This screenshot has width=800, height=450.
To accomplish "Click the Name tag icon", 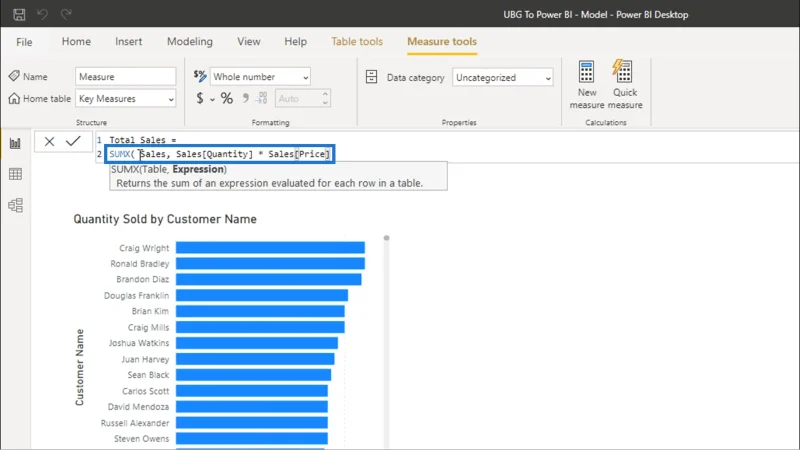I will [14, 76].
